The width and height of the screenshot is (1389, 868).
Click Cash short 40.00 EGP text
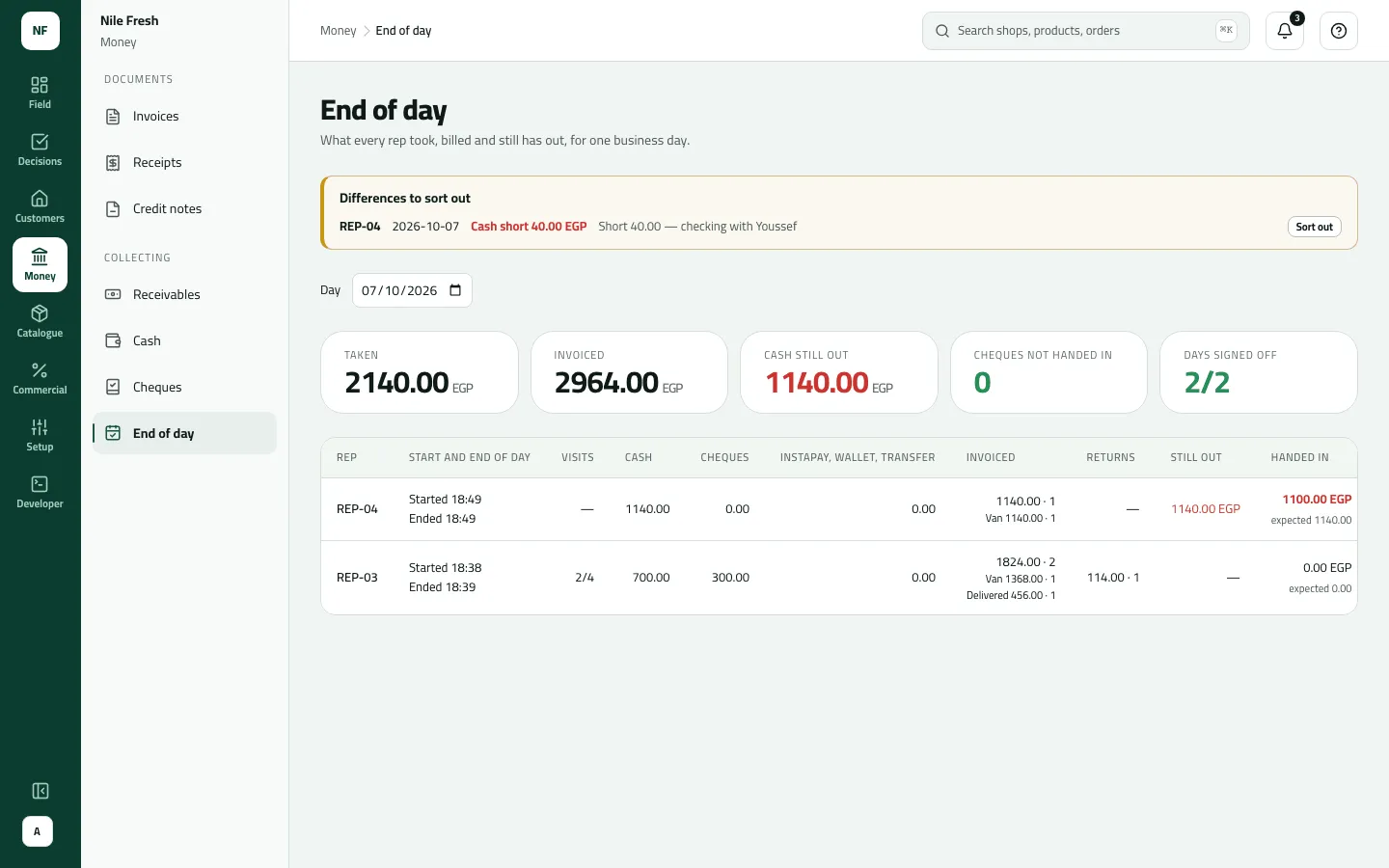click(529, 227)
